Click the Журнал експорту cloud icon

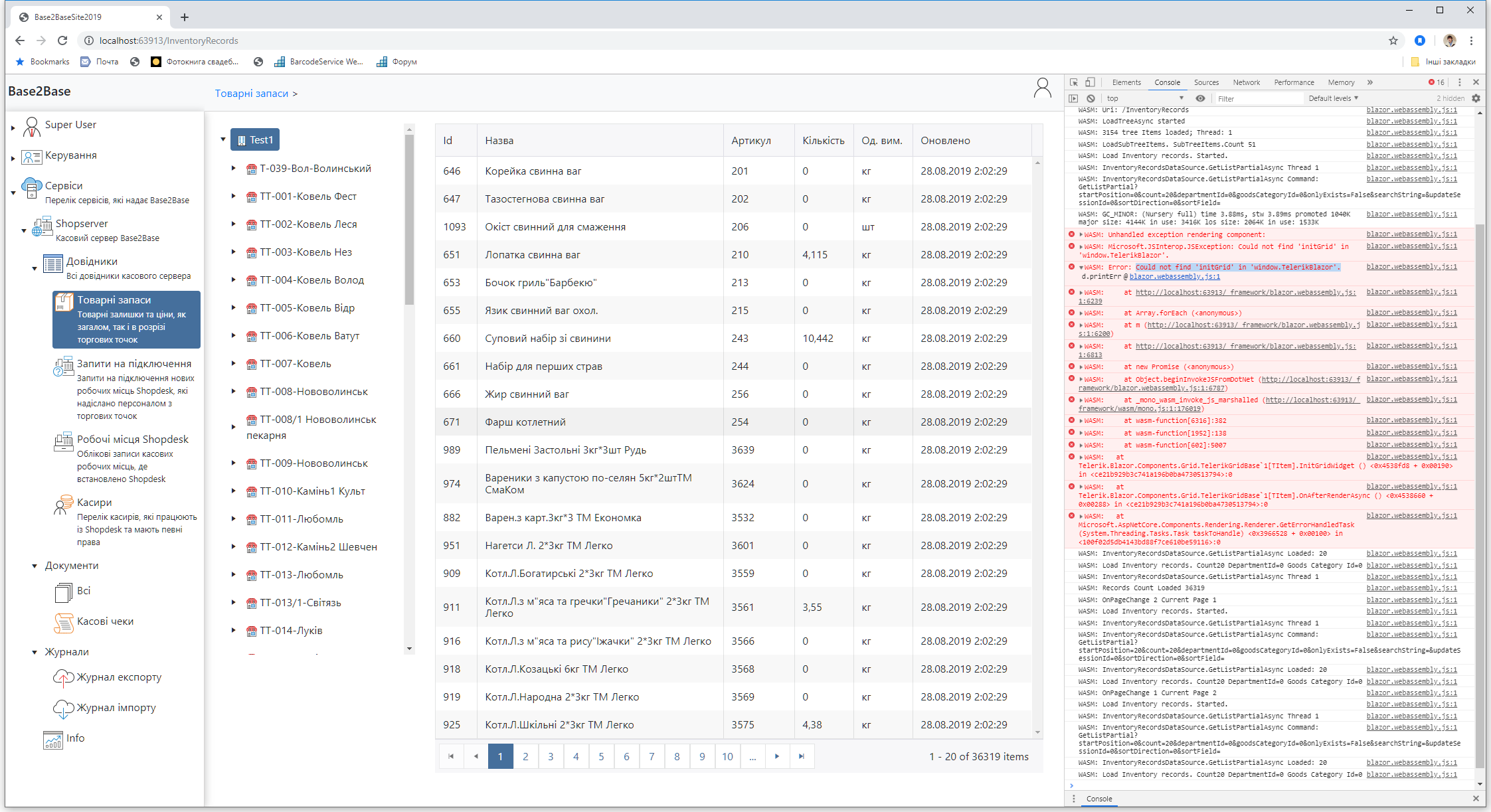point(63,677)
